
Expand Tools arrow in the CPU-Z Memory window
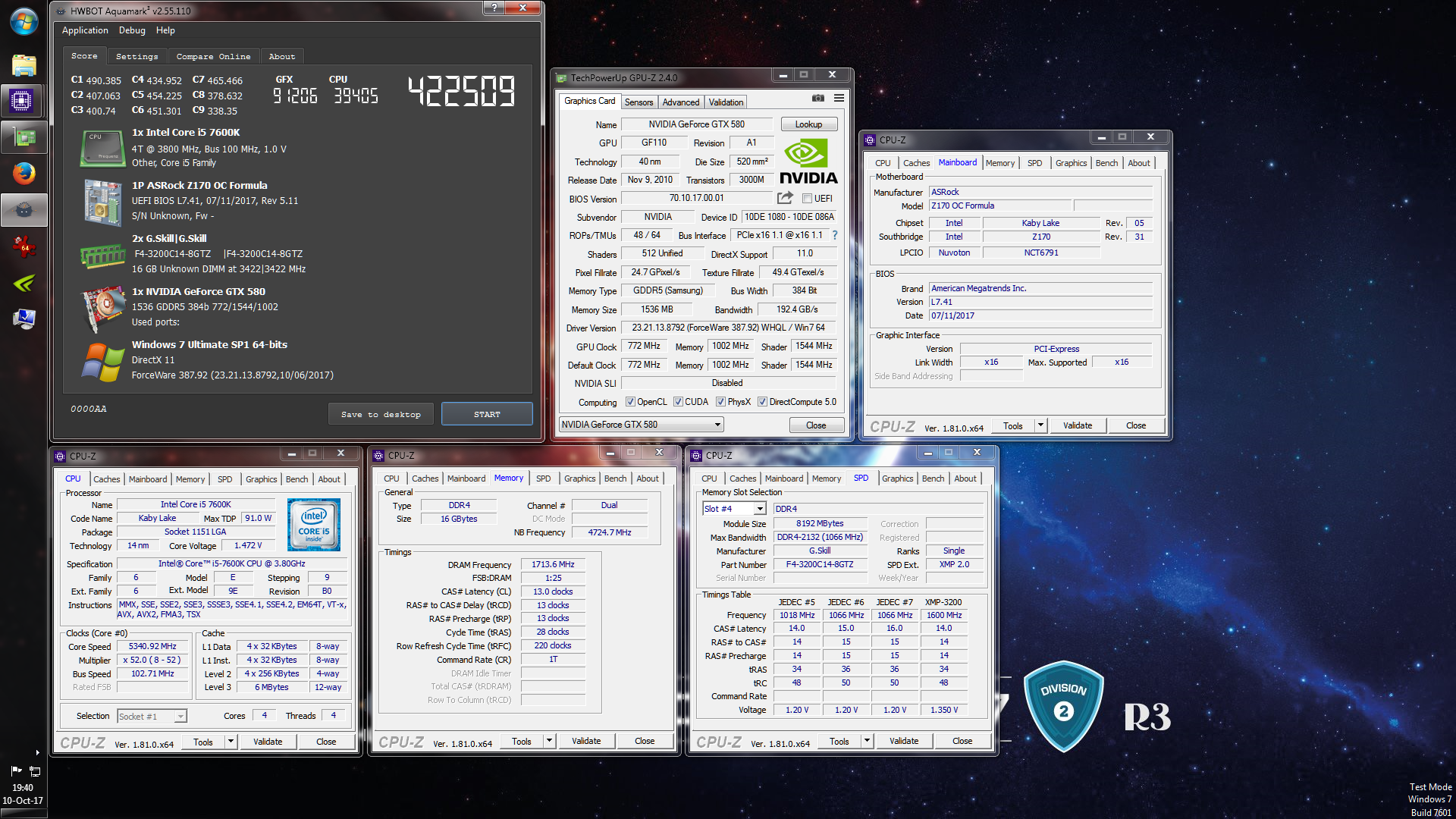click(549, 741)
